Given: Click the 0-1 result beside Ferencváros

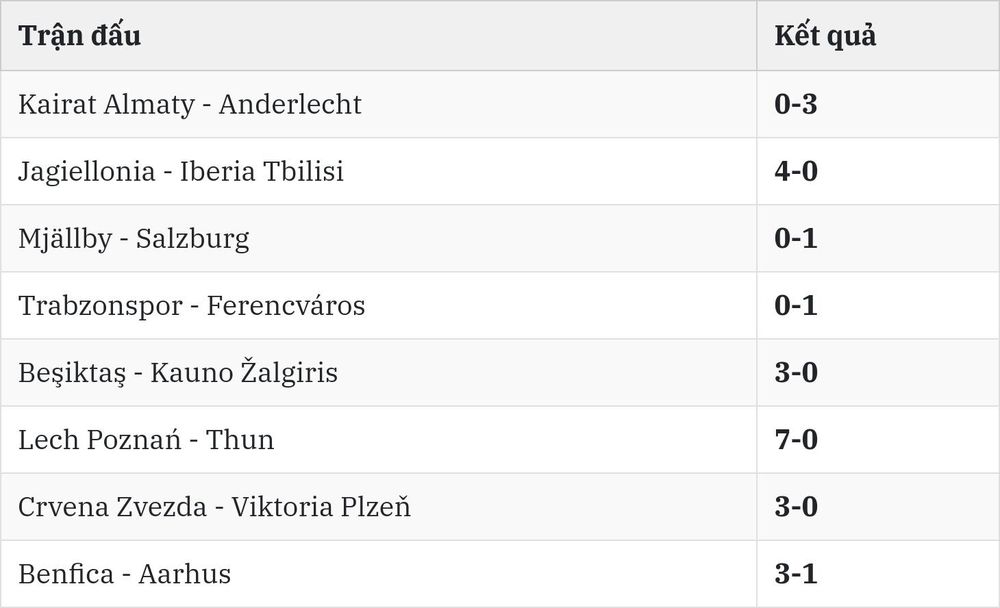Looking at the screenshot, I should click(x=796, y=306).
